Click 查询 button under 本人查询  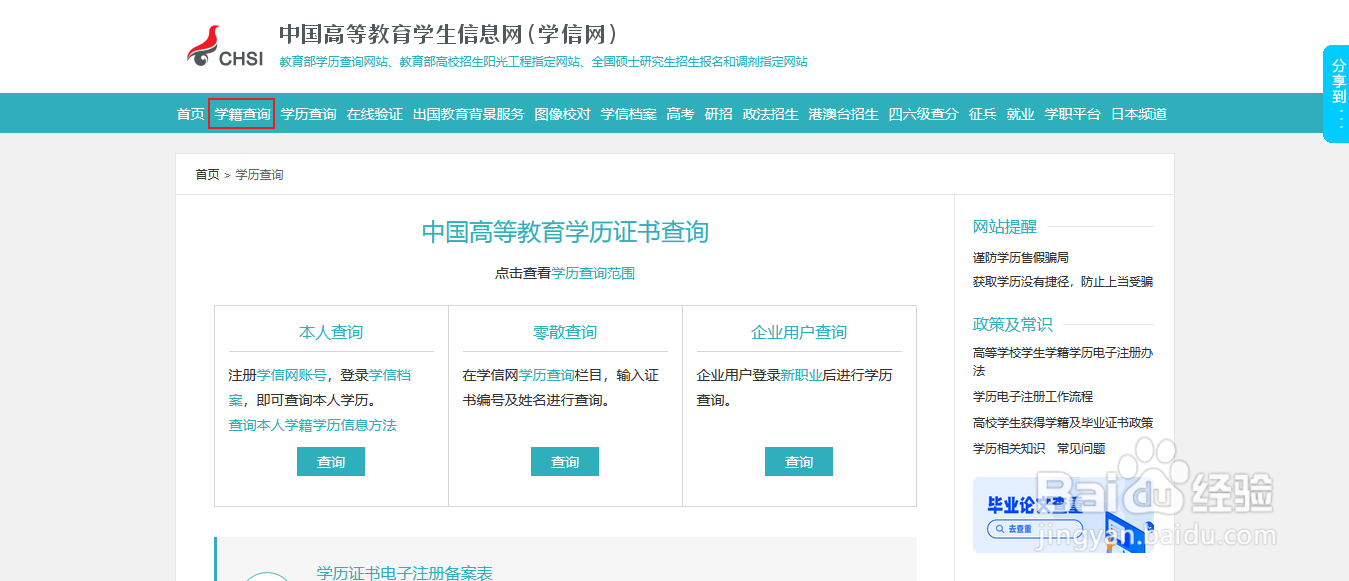331,462
